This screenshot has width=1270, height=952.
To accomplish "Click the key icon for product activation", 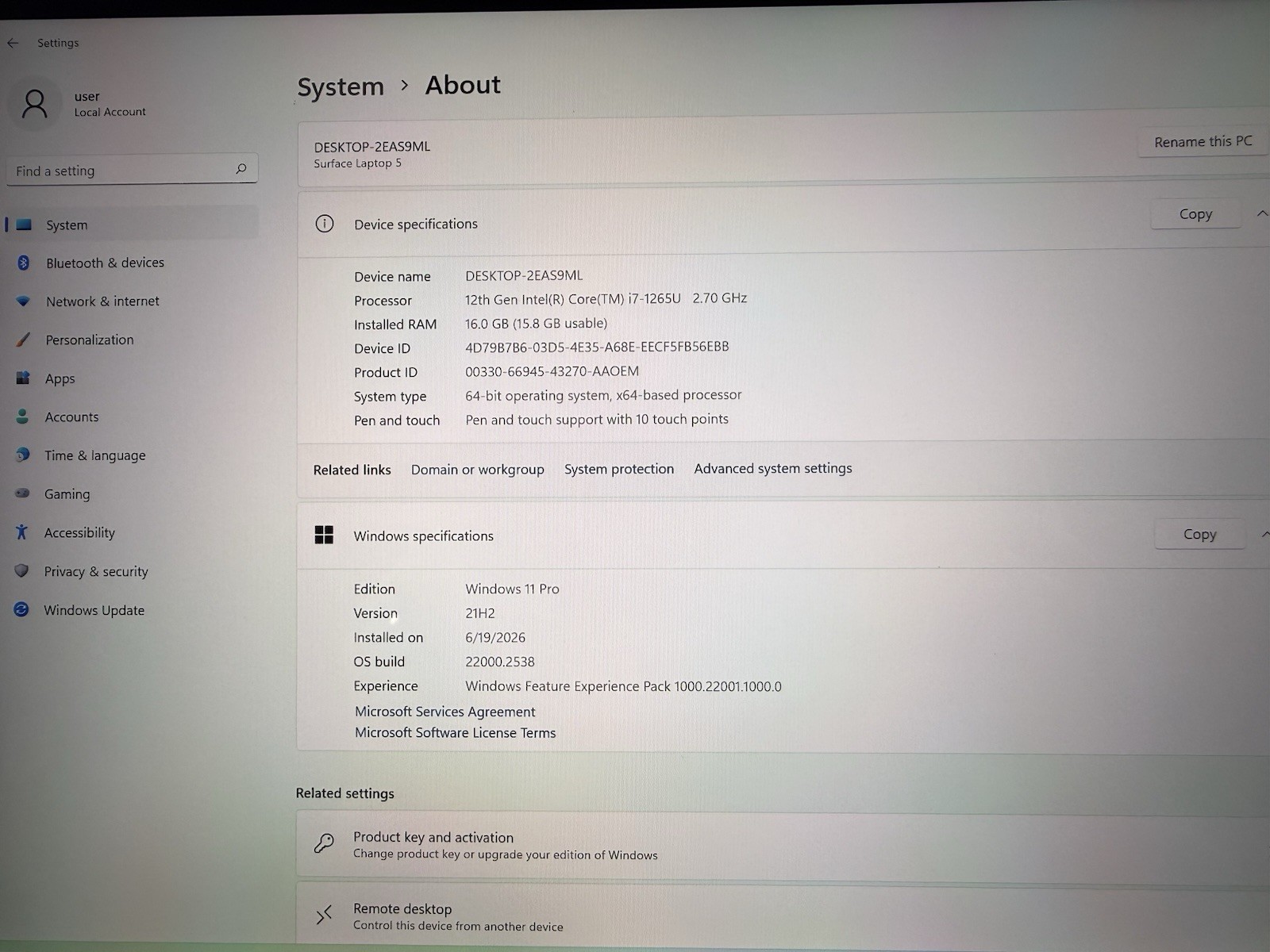I will coord(324,843).
